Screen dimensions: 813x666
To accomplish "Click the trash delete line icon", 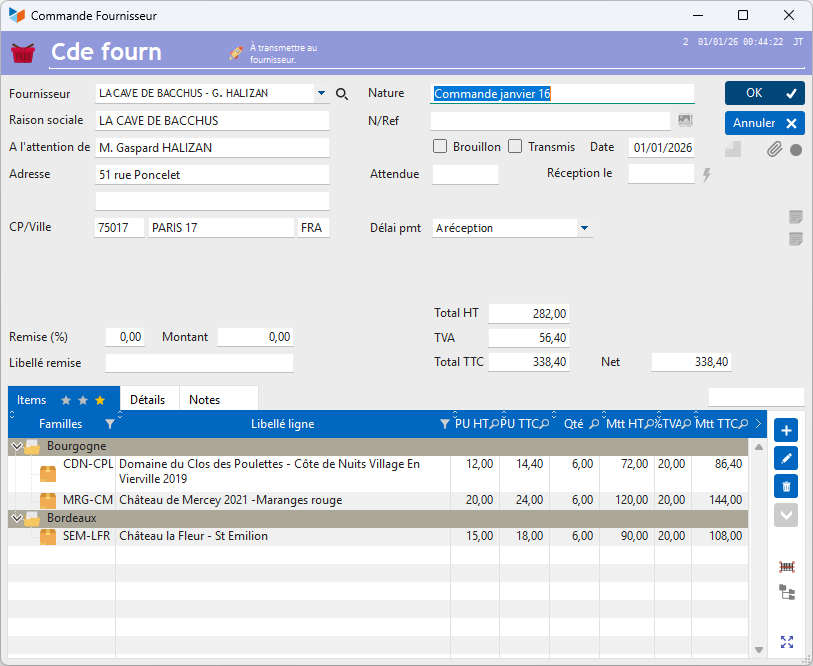I will click(786, 486).
